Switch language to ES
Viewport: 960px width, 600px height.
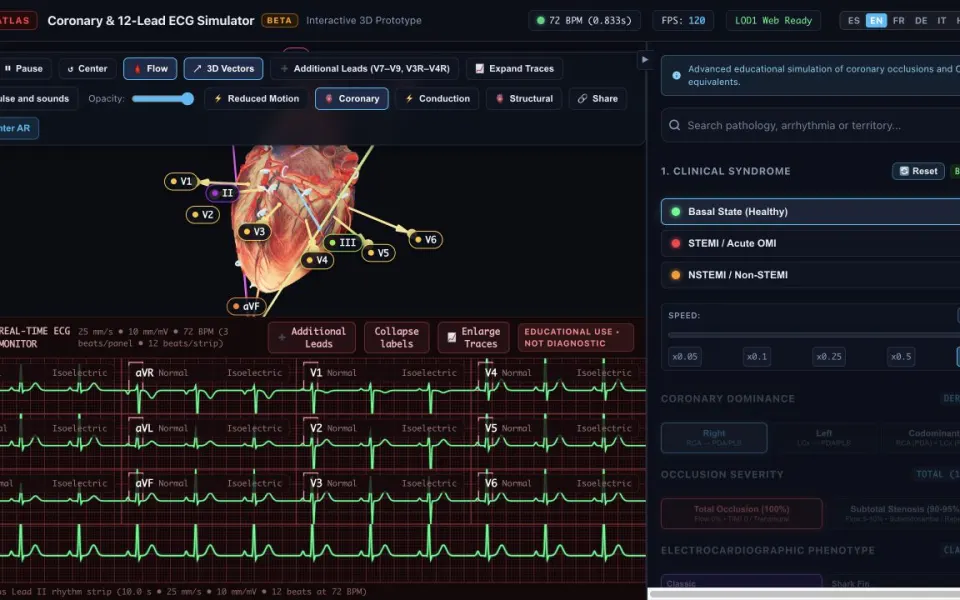(x=853, y=20)
